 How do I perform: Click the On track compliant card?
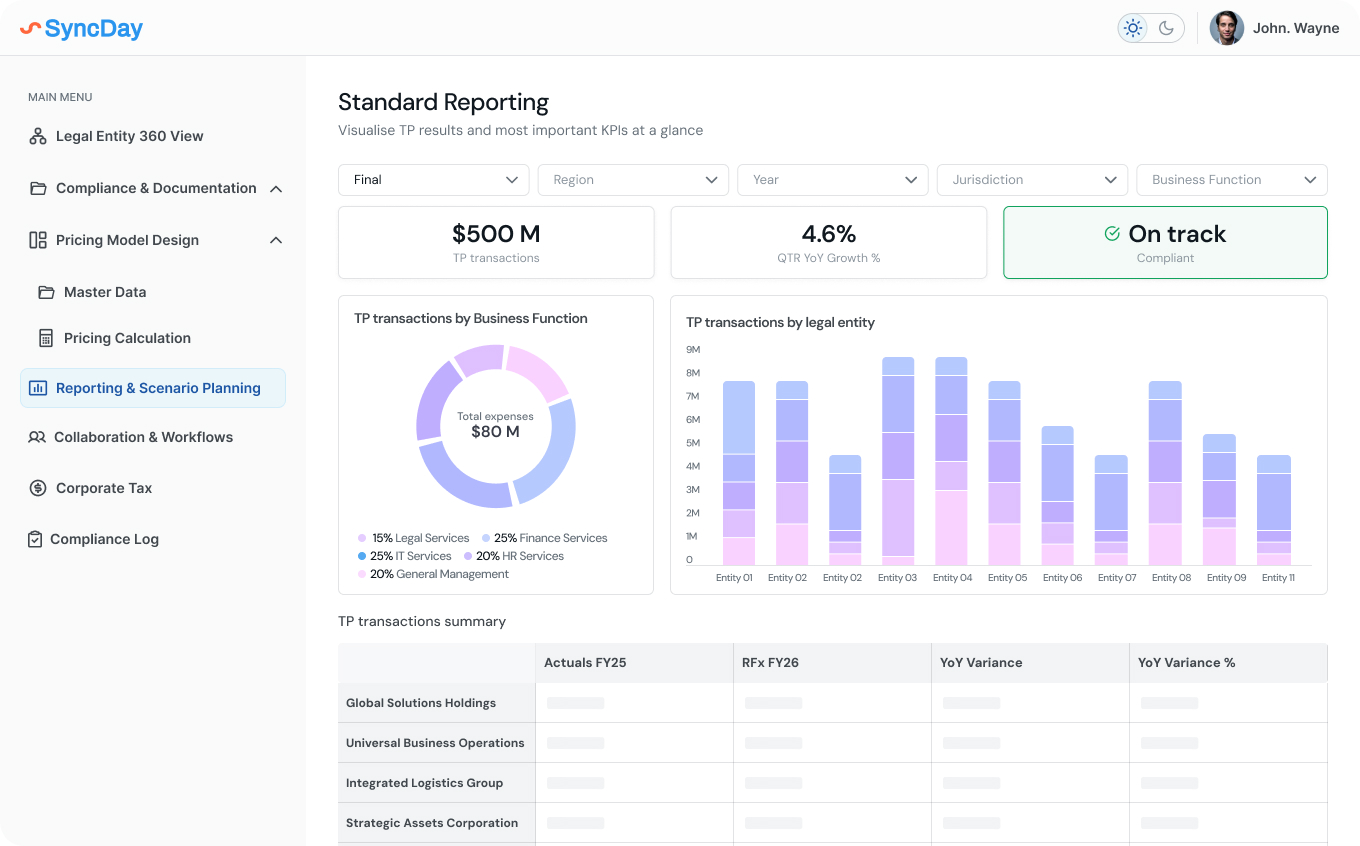pos(1165,242)
